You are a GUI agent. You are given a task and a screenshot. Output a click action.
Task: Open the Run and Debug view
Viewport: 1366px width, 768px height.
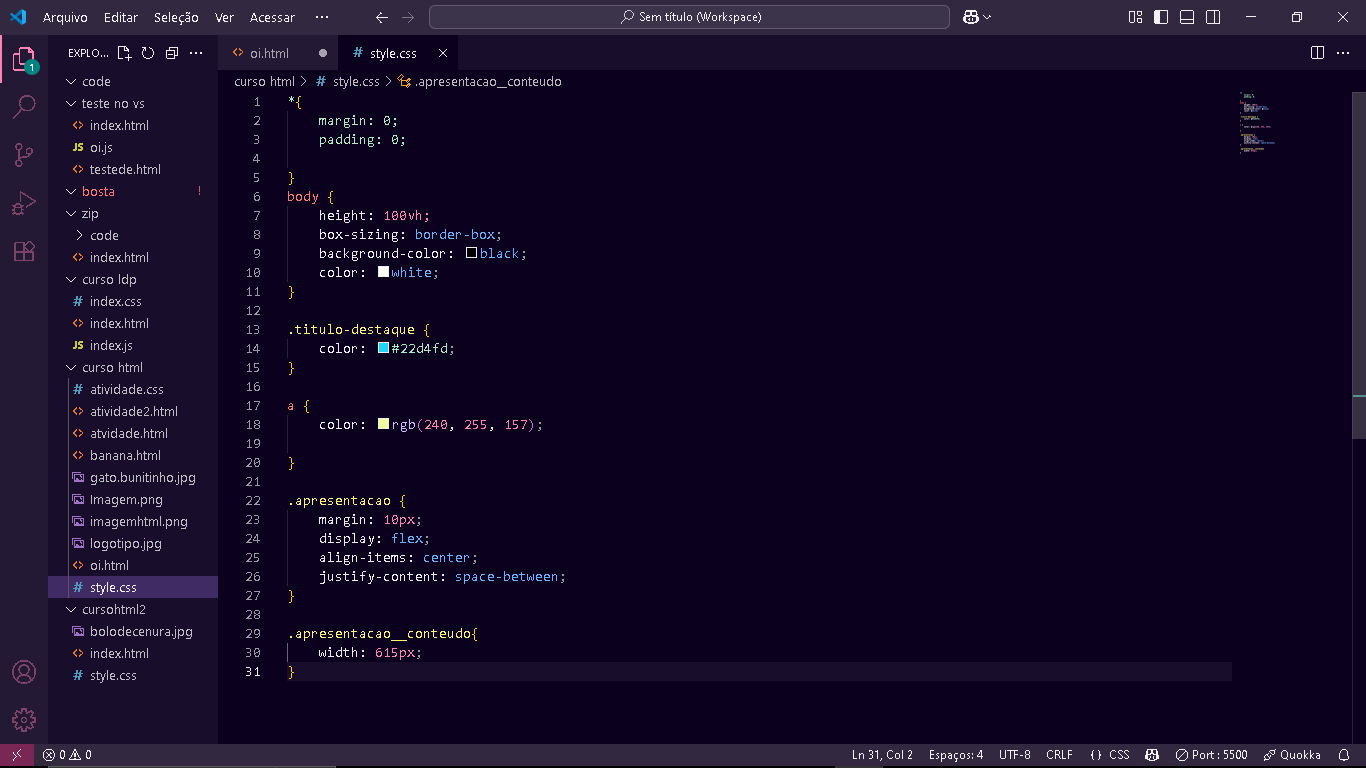24,203
